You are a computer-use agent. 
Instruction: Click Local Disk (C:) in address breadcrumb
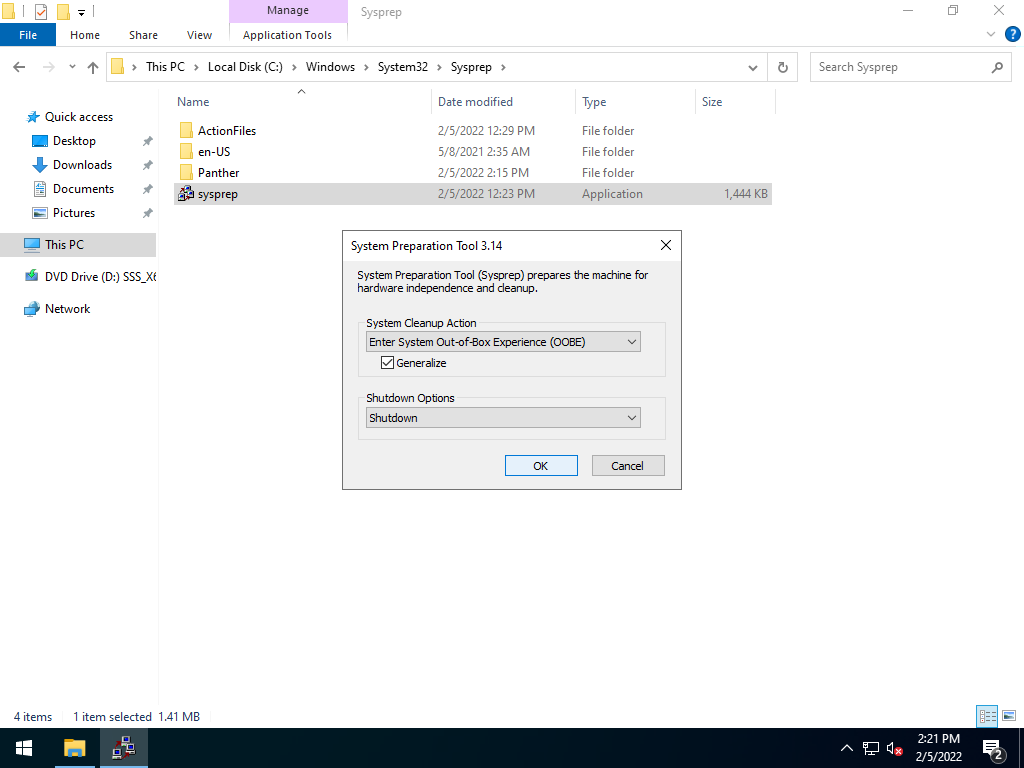pyautogui.click(x=245, y=67)
